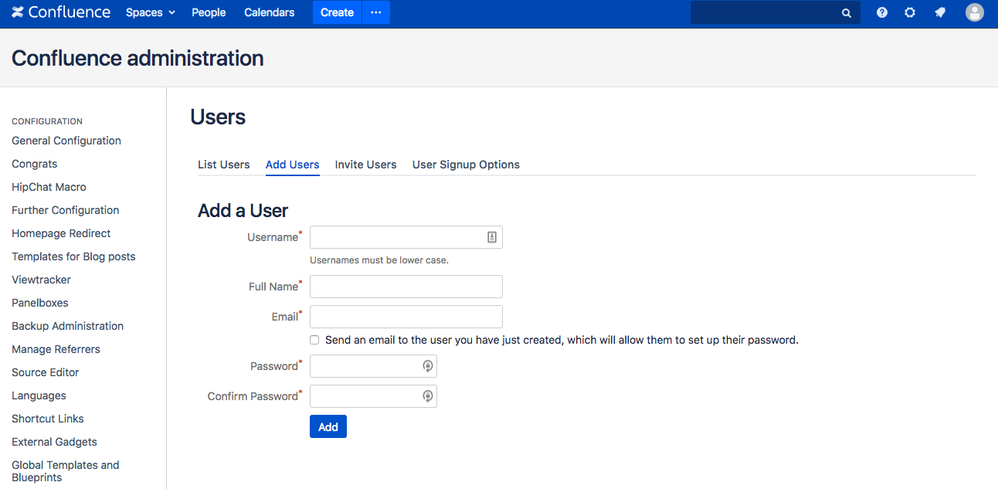This screenshot has height=489, width=998.
Task: Focus the Email input field
Action: tap(406, 316)
